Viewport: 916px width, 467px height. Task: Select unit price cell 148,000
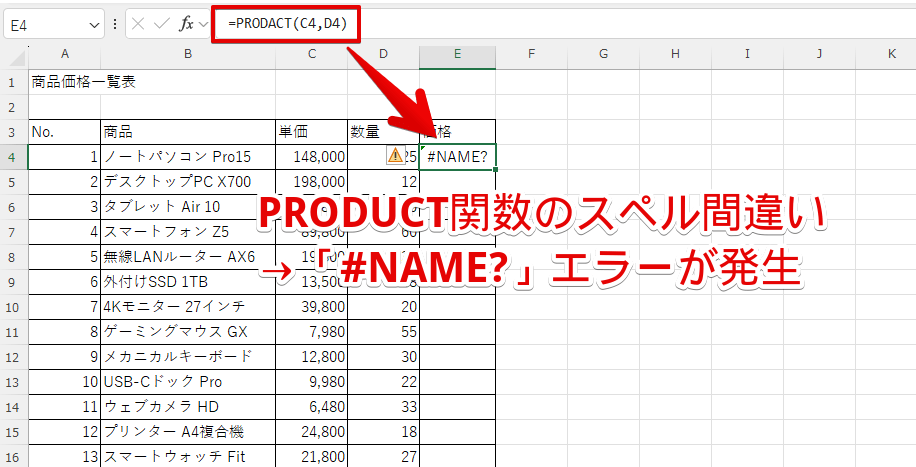point(311,157)
